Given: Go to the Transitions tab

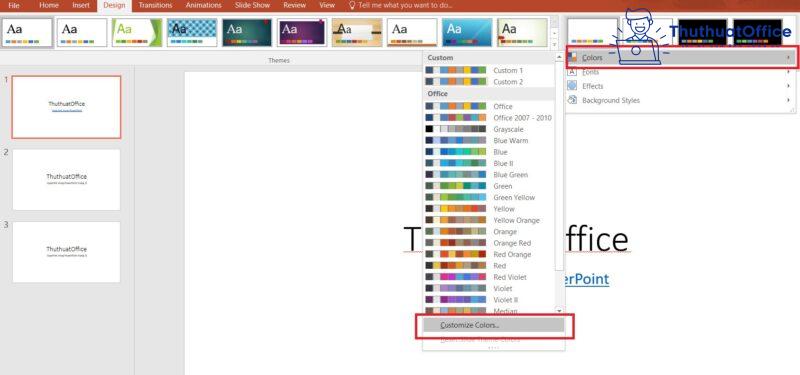Looking at the screenshot, I should (x=155, y=6).
